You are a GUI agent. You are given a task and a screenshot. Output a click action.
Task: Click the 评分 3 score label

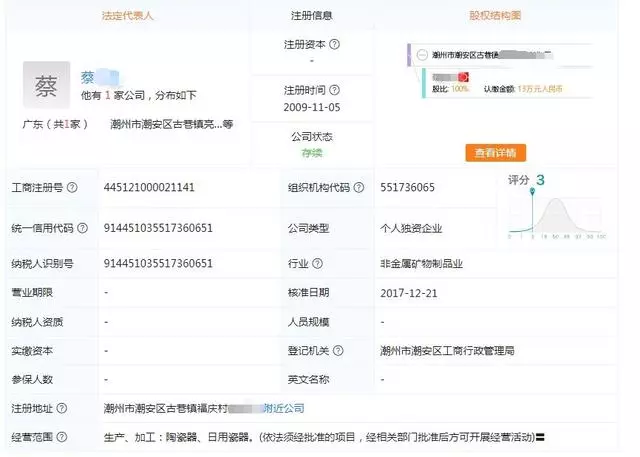tap(526, 180)
